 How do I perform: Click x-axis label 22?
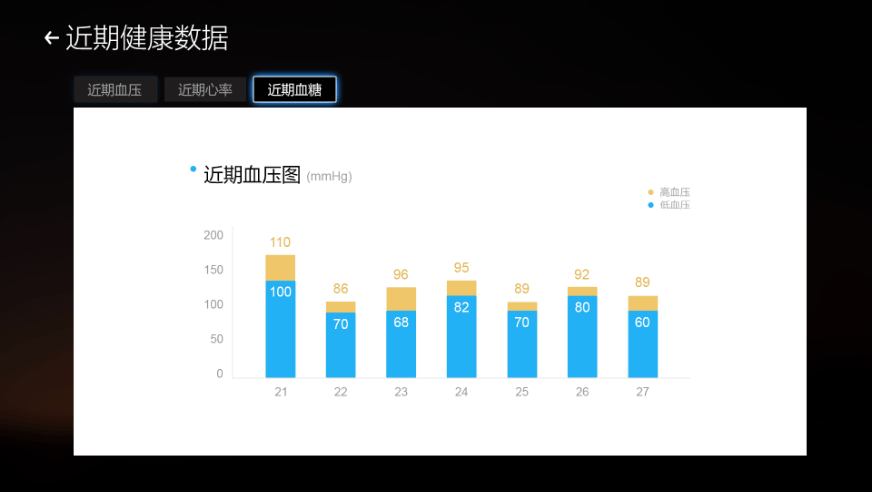[x=341, y=392]
